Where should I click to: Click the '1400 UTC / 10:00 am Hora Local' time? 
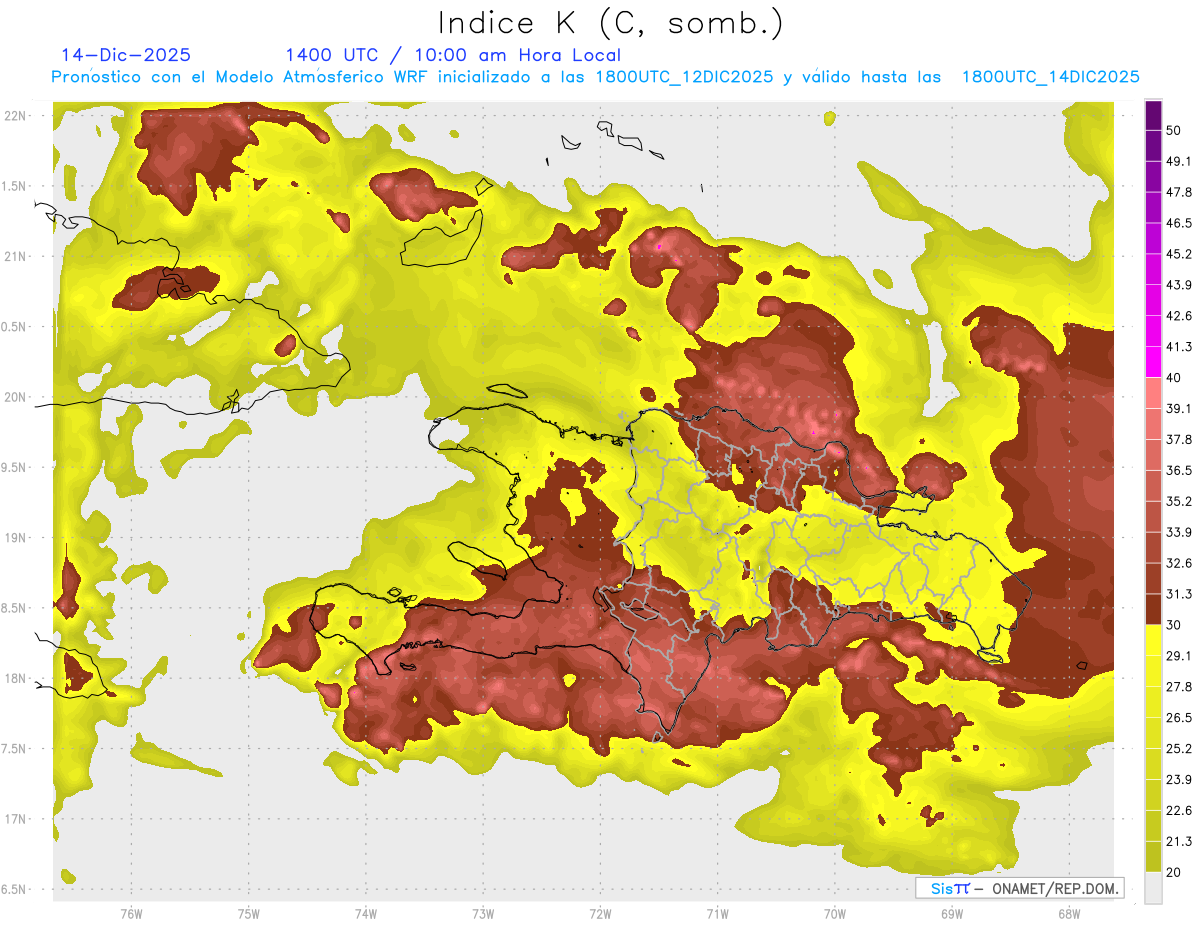coord(453,55)
